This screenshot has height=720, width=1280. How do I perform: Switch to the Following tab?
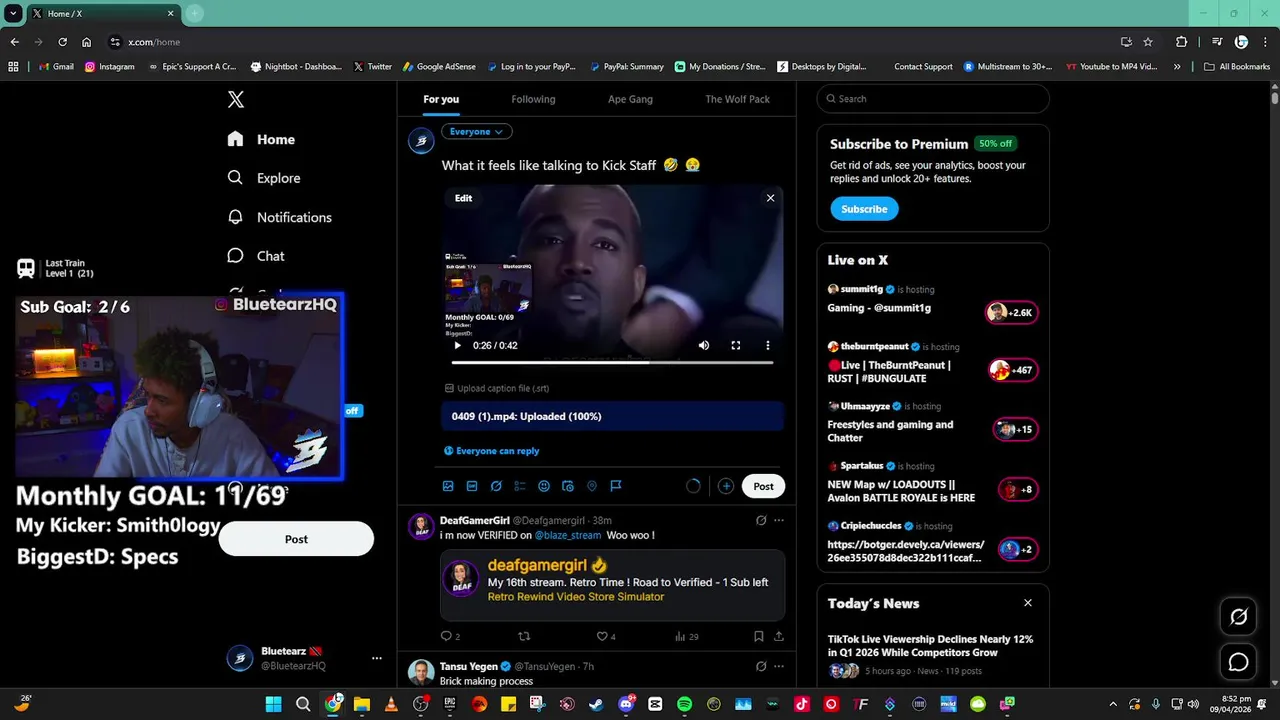point(533,99)
